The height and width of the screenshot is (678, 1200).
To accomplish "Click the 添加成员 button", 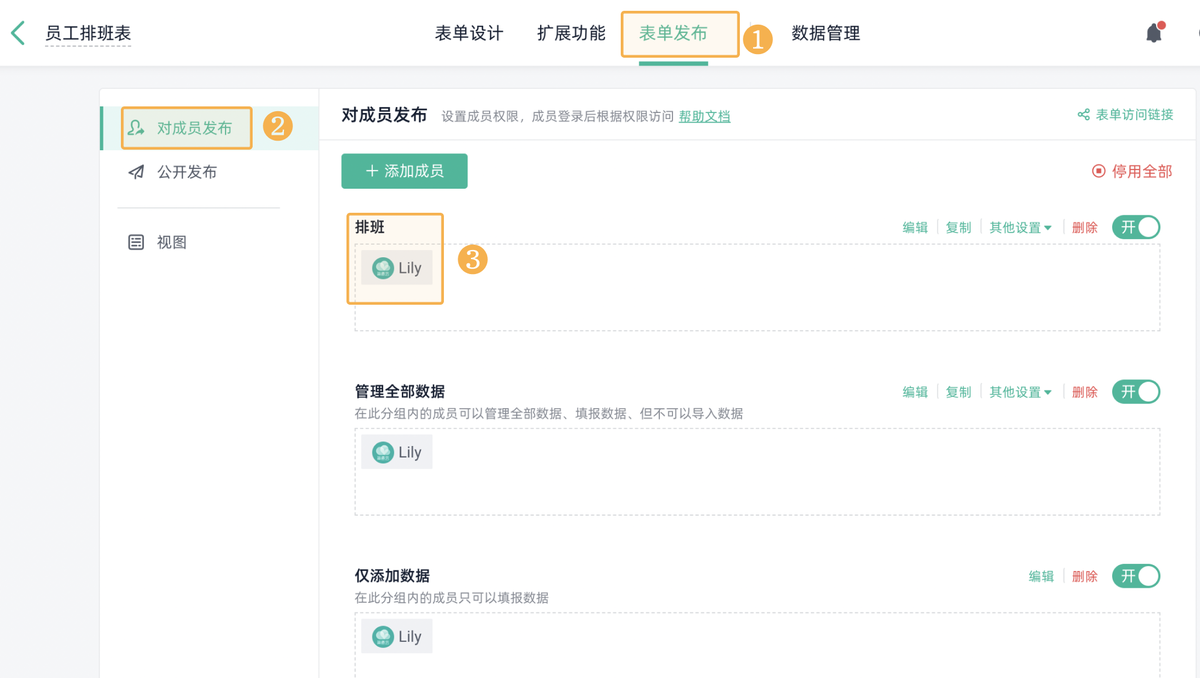I will [x=404, y=171].
